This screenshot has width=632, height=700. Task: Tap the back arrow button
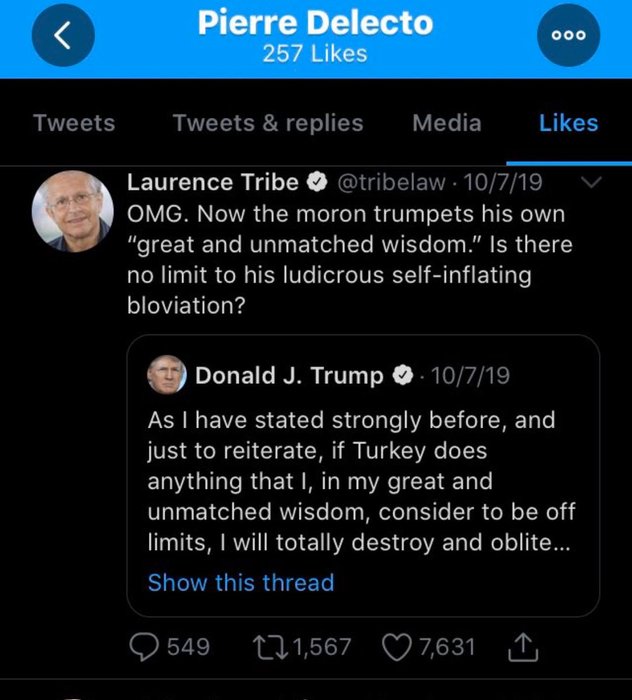point(63,37)
